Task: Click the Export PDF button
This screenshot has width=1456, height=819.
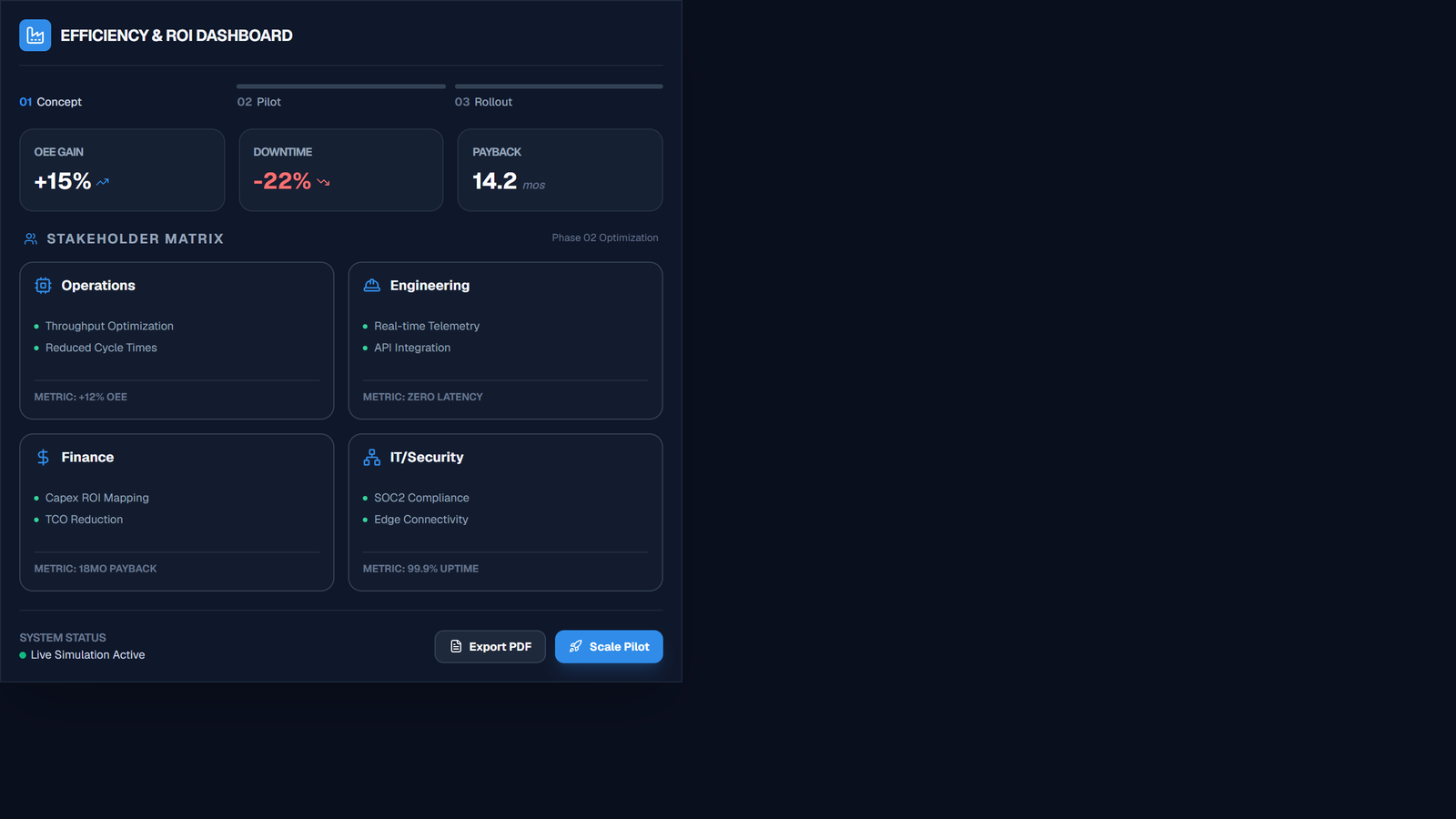Action: coord(490,646)
